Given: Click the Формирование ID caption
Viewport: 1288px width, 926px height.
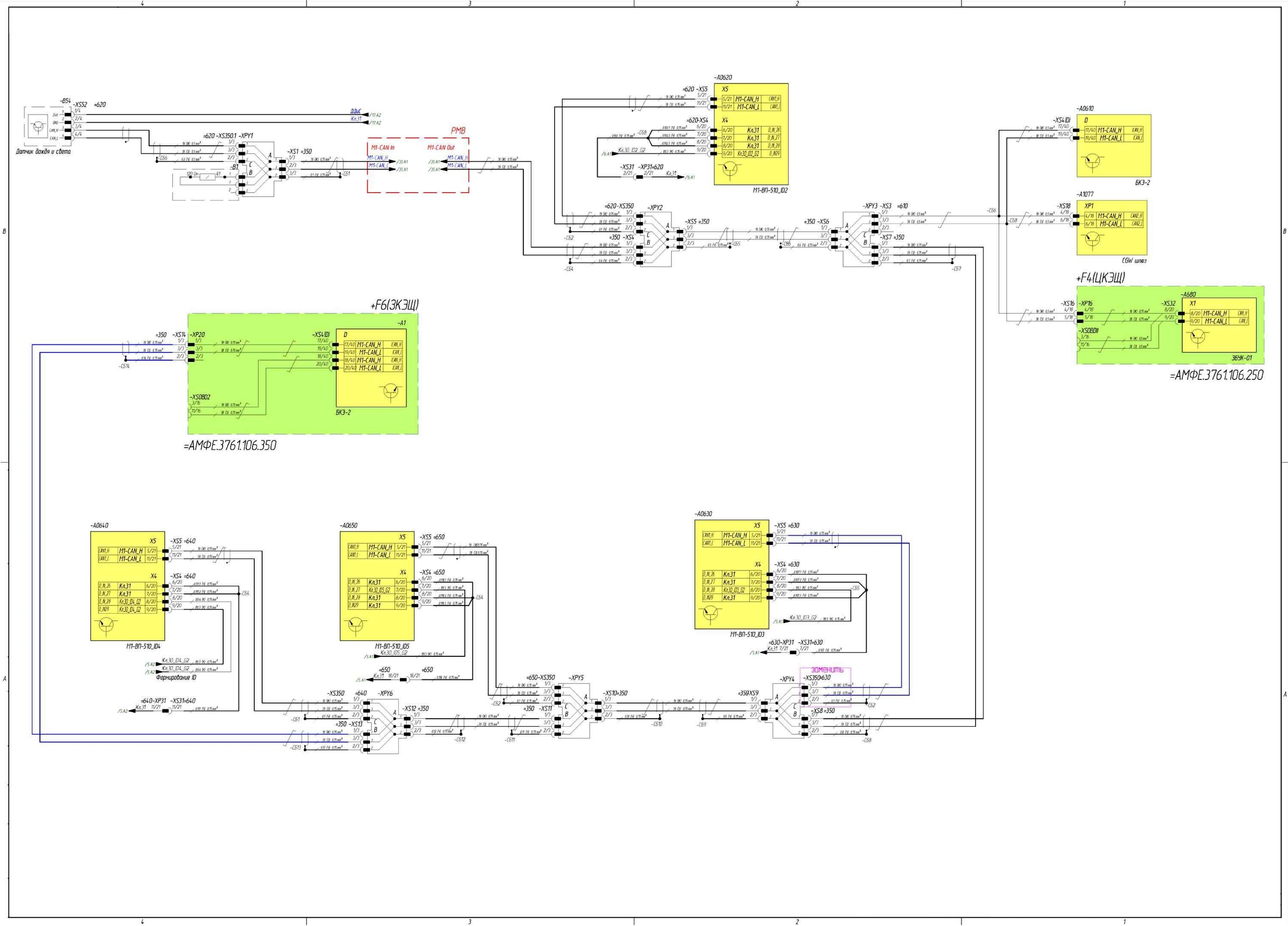Looking at the screenshot, I should (176, 678).
